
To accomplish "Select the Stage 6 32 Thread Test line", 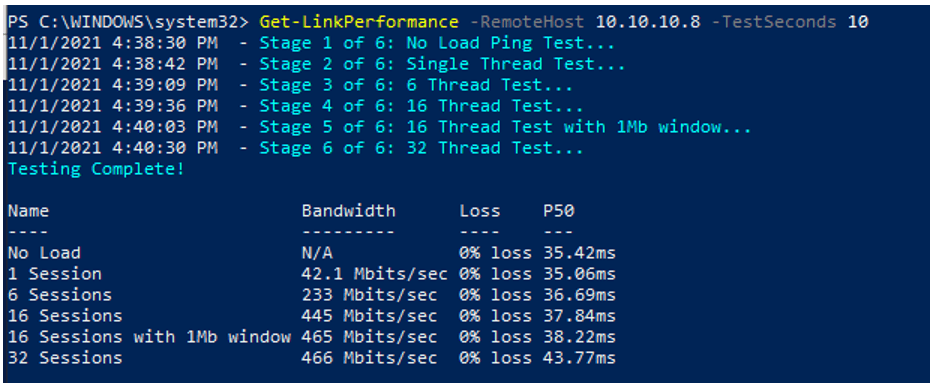I will pos(295,148).
